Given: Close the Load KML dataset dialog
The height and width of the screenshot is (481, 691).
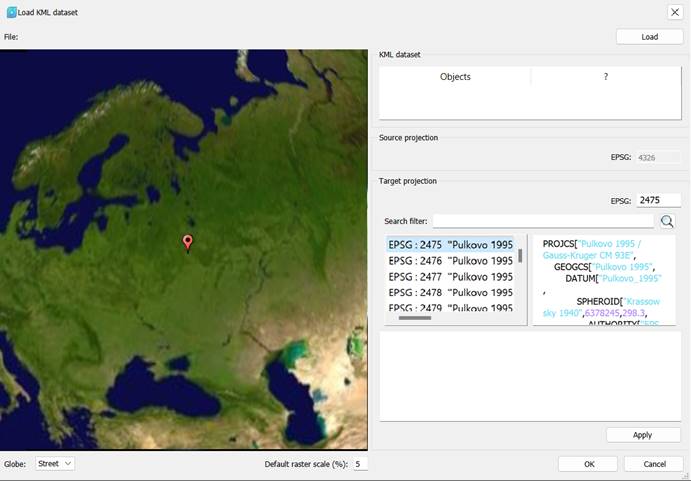Looking at the screenshot, I should tap(674, 12).
